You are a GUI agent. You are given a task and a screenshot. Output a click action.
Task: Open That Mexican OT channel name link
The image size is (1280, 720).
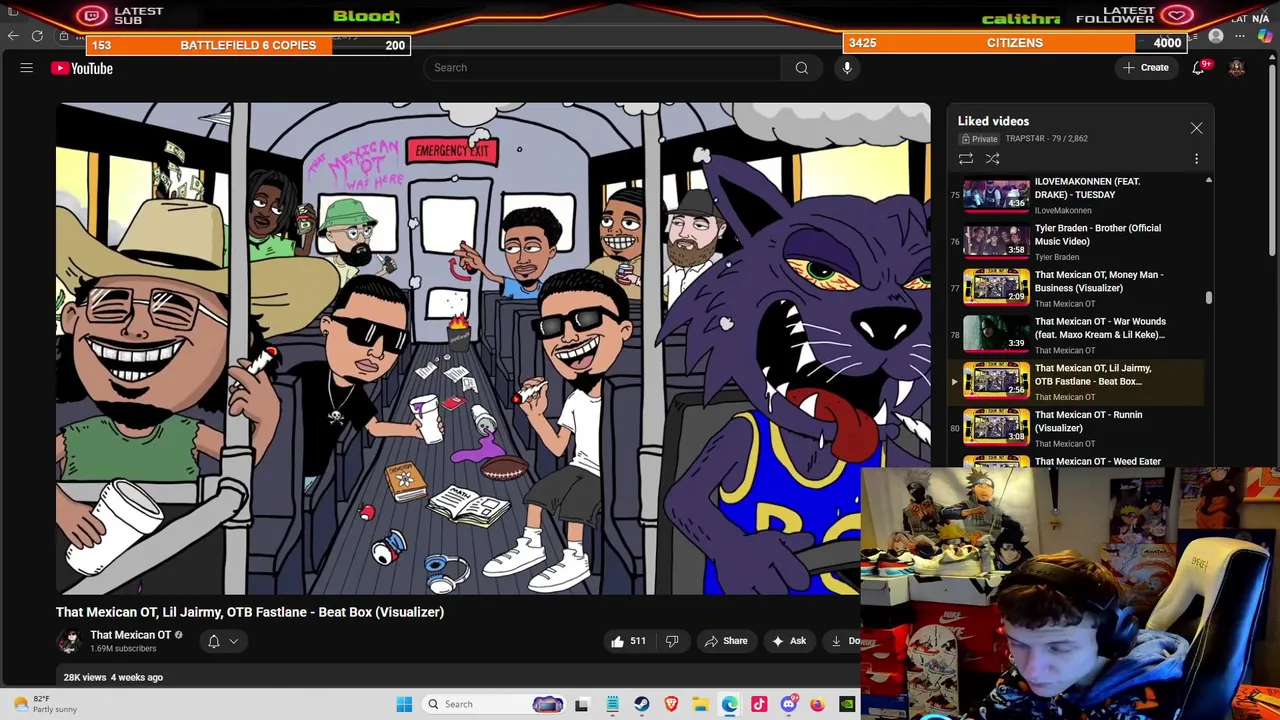tap(130, 635)
